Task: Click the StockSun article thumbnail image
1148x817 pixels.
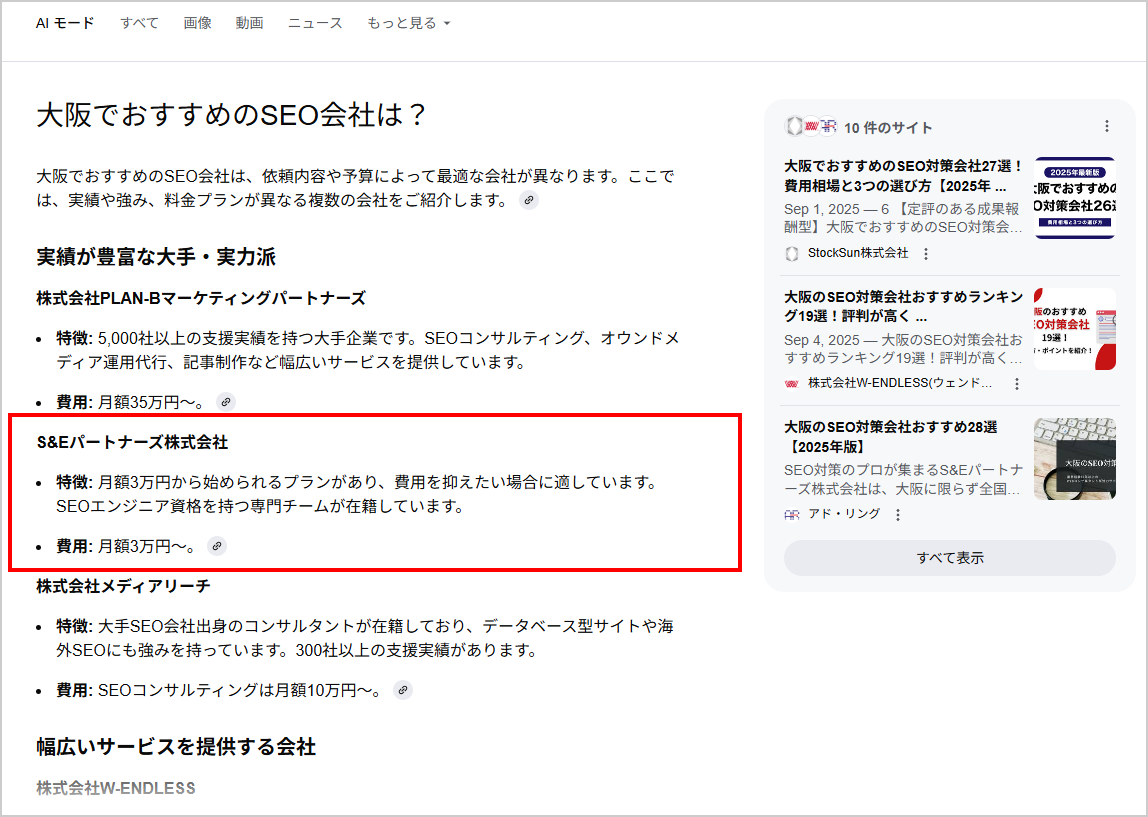Action: coord(1075,198)
